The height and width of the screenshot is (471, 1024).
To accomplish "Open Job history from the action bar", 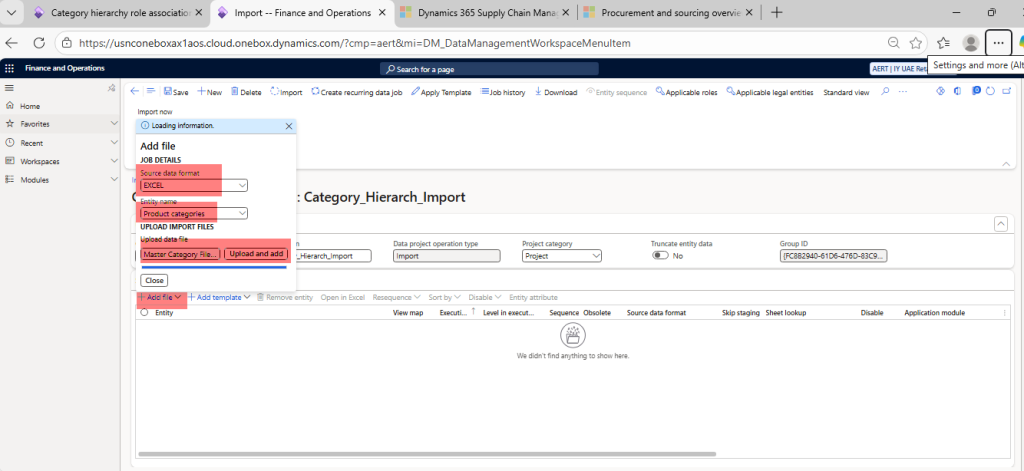I will tap(503, 92).
